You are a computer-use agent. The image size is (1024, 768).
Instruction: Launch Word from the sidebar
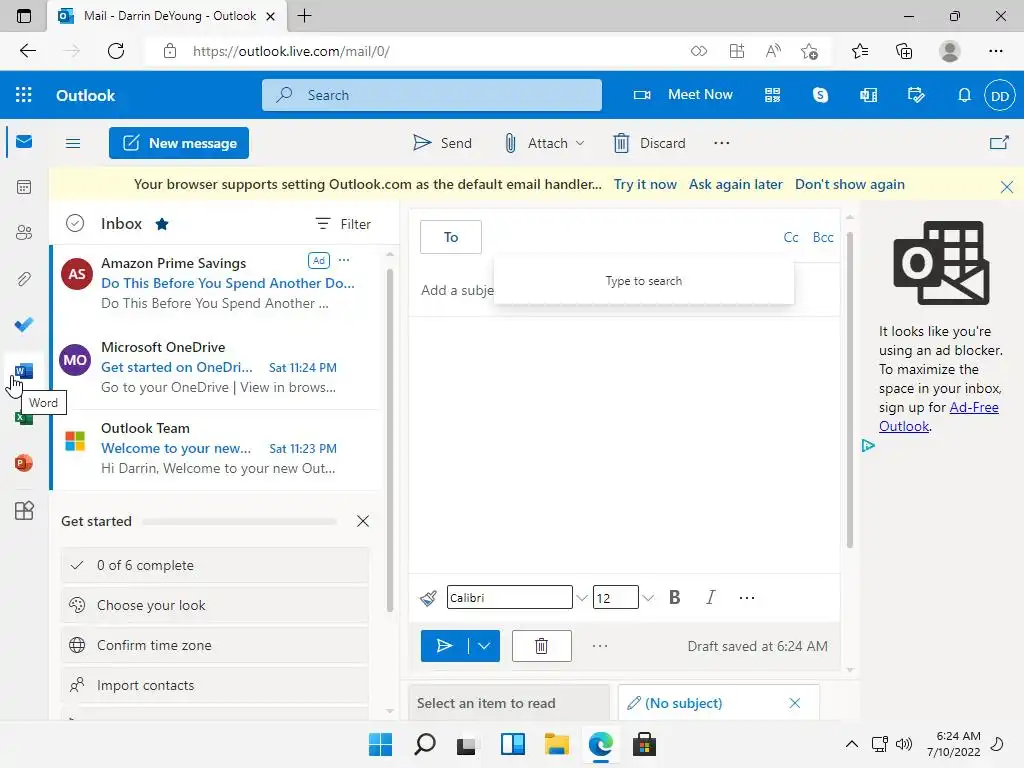point(24,371)
